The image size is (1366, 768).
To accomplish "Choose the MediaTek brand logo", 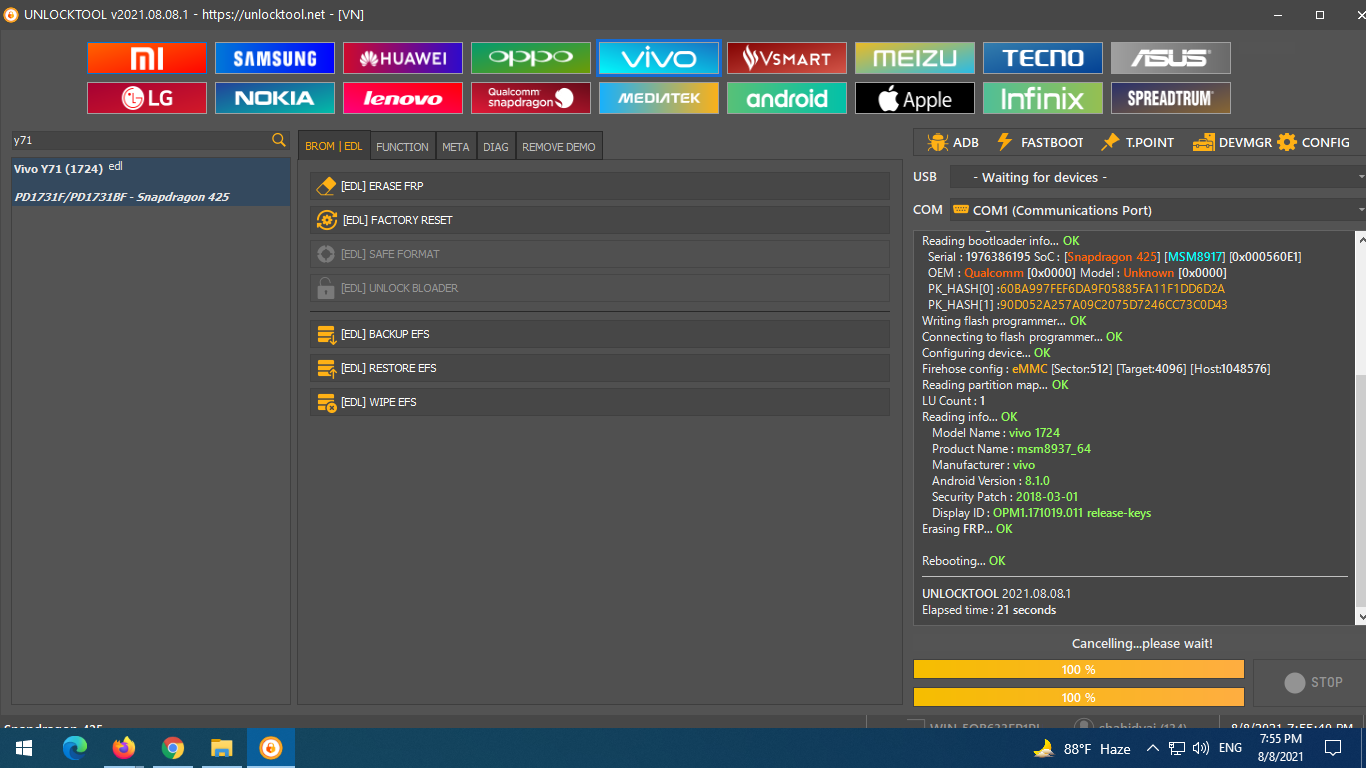I will pyautogui.click(x=659, y=98).
